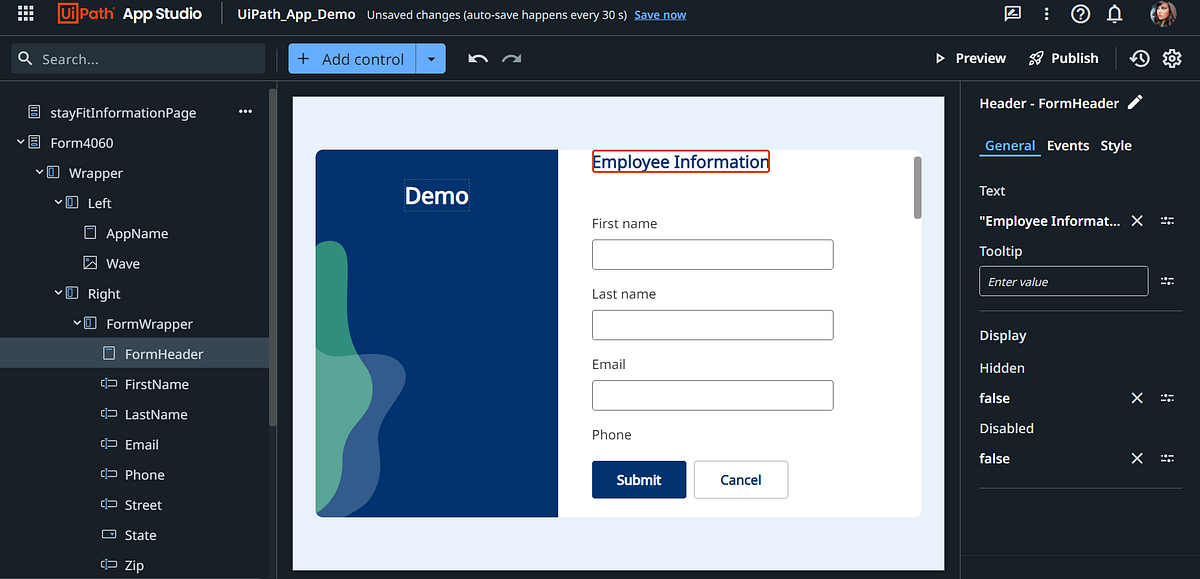Click the Publish button
Viewport: 1200px width, 579px height.
point(1063,58)
